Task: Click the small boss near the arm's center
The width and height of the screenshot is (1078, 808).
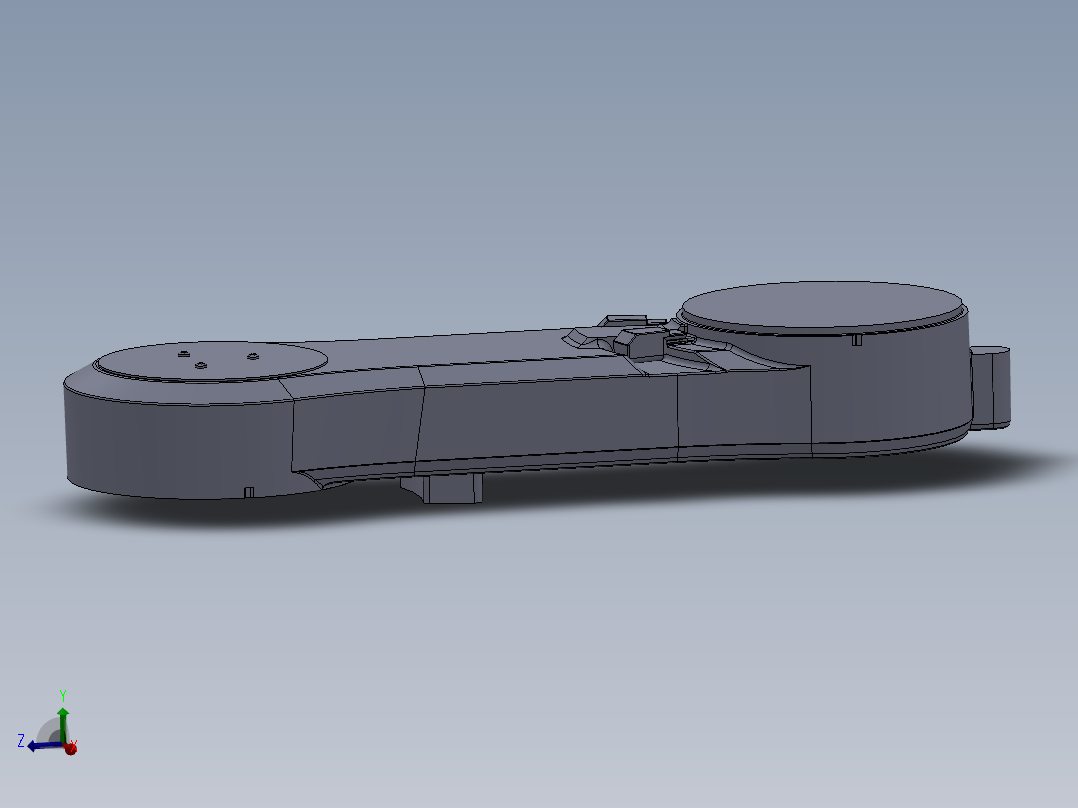Action: coord(643,346)
